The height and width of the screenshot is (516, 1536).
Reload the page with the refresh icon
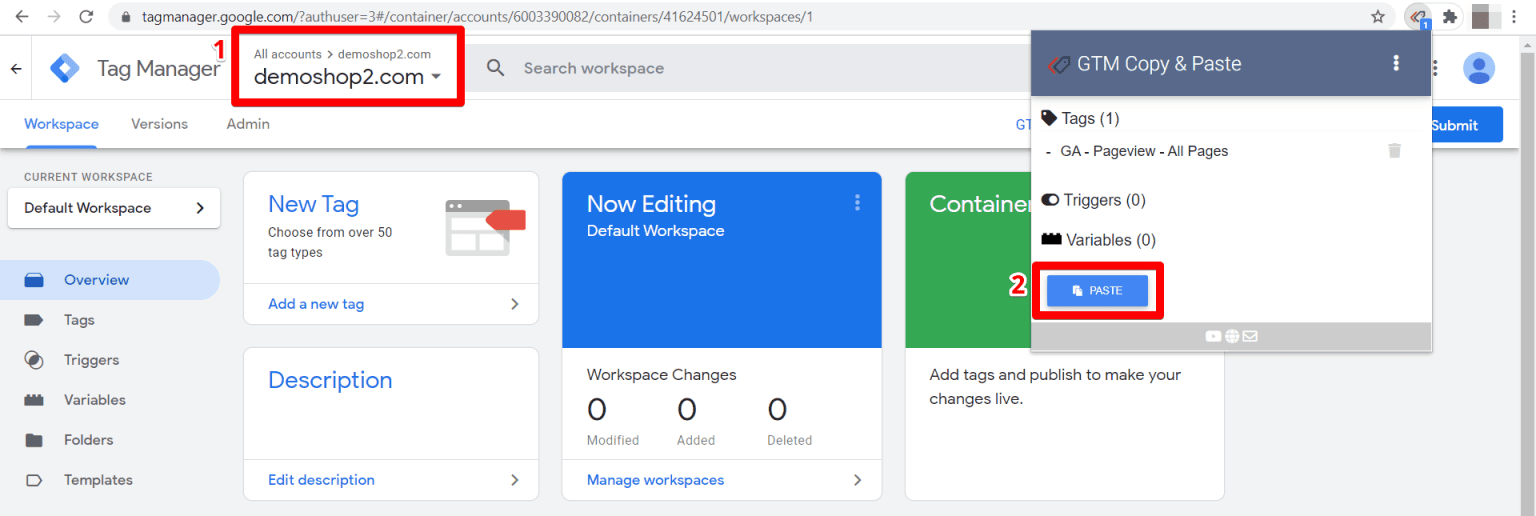(86, 17)
